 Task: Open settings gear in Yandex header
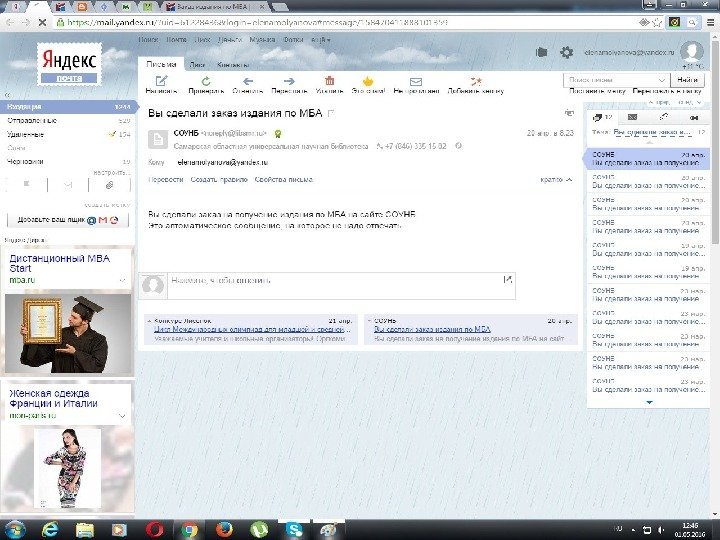point(567,52)
